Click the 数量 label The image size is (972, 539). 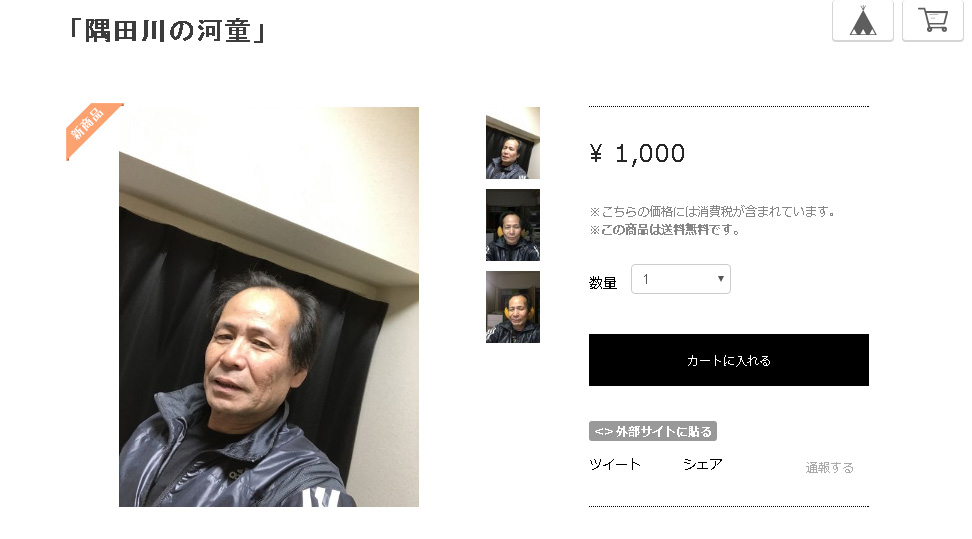(x=603, y=283)
